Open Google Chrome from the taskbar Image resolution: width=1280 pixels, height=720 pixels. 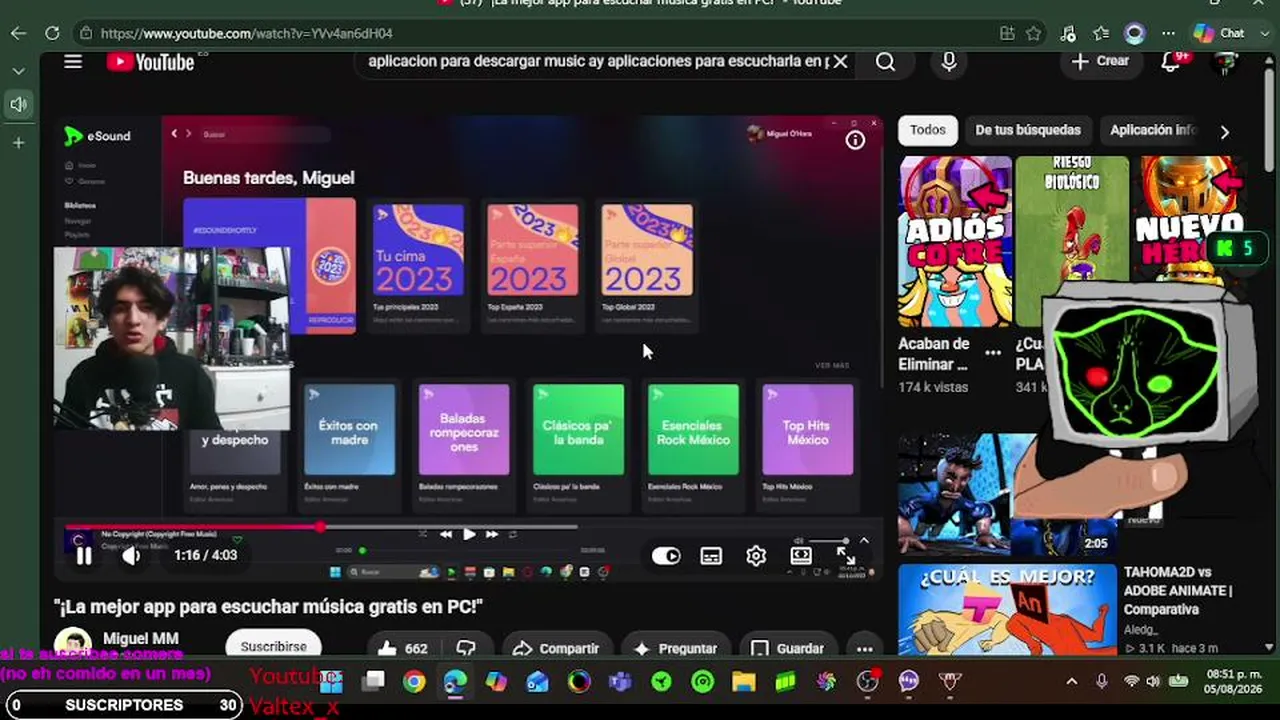pos(414,682)
